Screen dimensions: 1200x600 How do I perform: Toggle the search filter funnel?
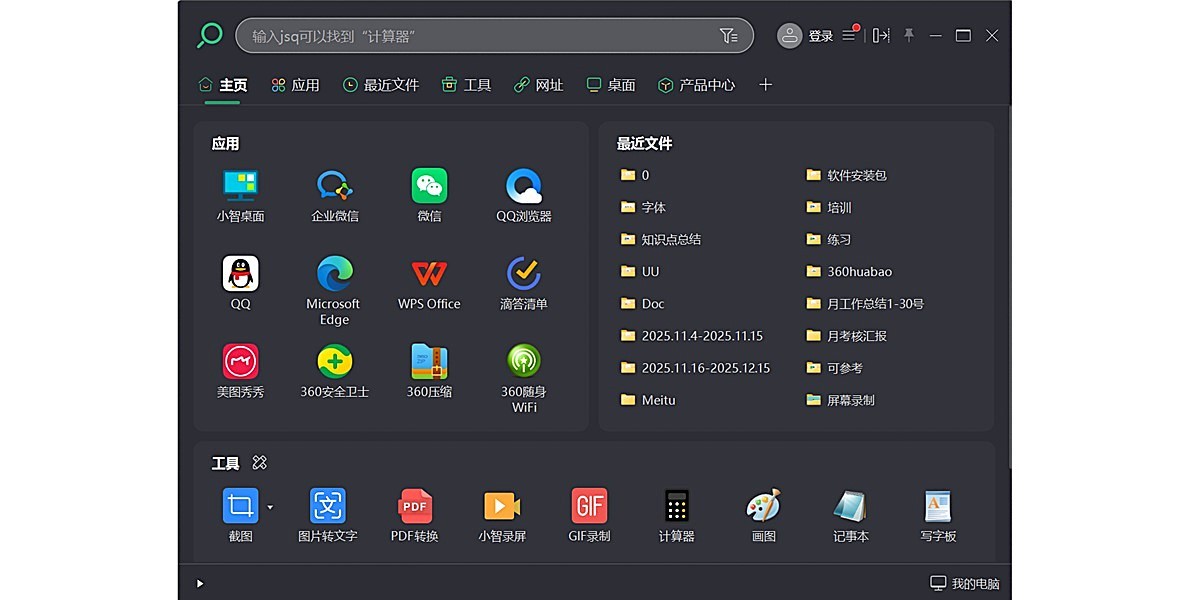coord(730,35)
